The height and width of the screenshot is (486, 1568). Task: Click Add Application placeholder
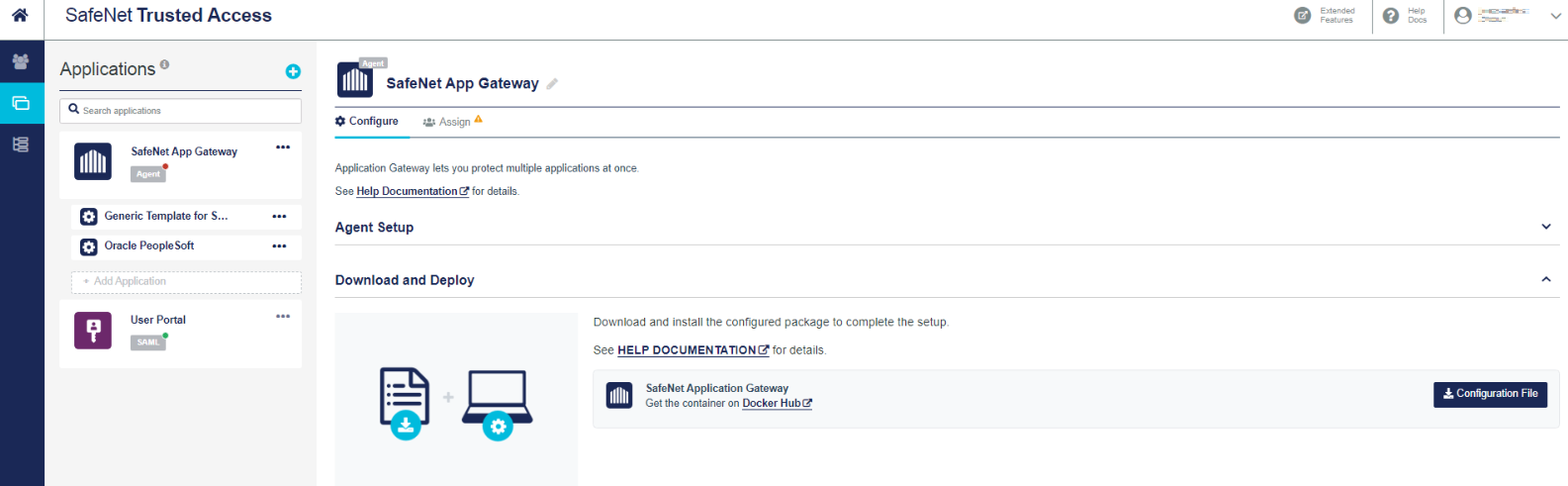[186, 282]
